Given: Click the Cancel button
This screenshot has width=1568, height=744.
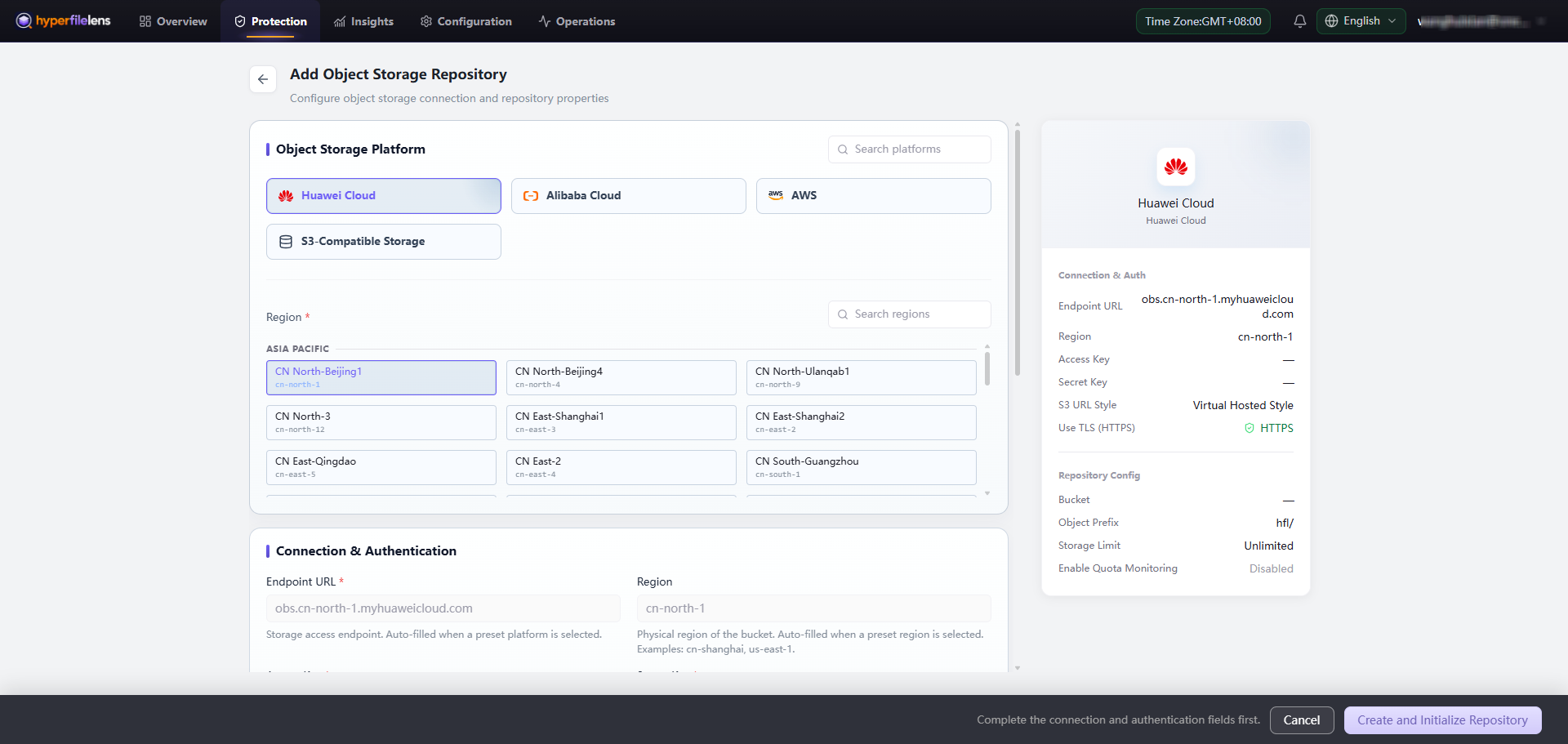Looking at the screenshot, I should click(x=1302, y=720).
